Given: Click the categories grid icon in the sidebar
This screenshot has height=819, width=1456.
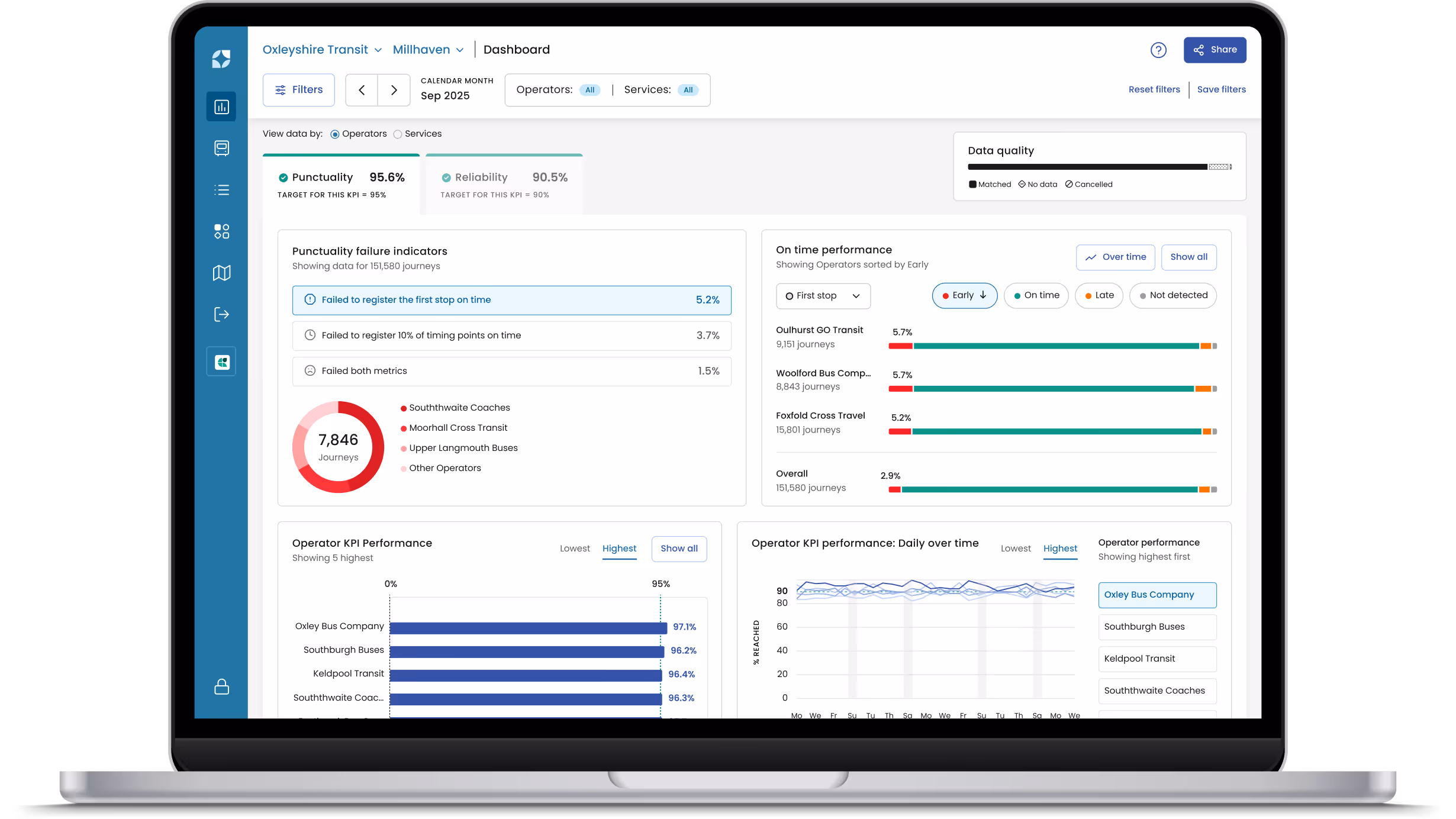Looking at the screenshot, I should coord(221,231).
